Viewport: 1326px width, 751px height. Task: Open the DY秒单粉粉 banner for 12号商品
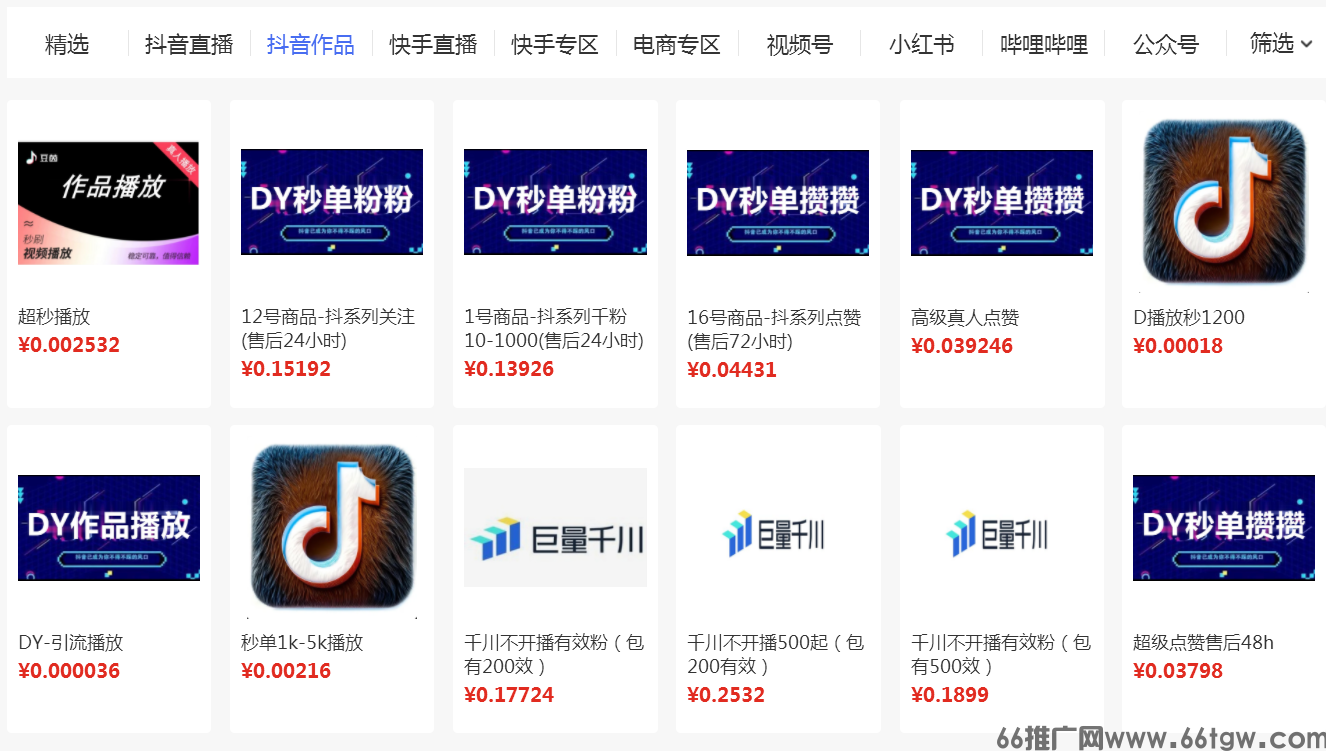pos(331,202)
